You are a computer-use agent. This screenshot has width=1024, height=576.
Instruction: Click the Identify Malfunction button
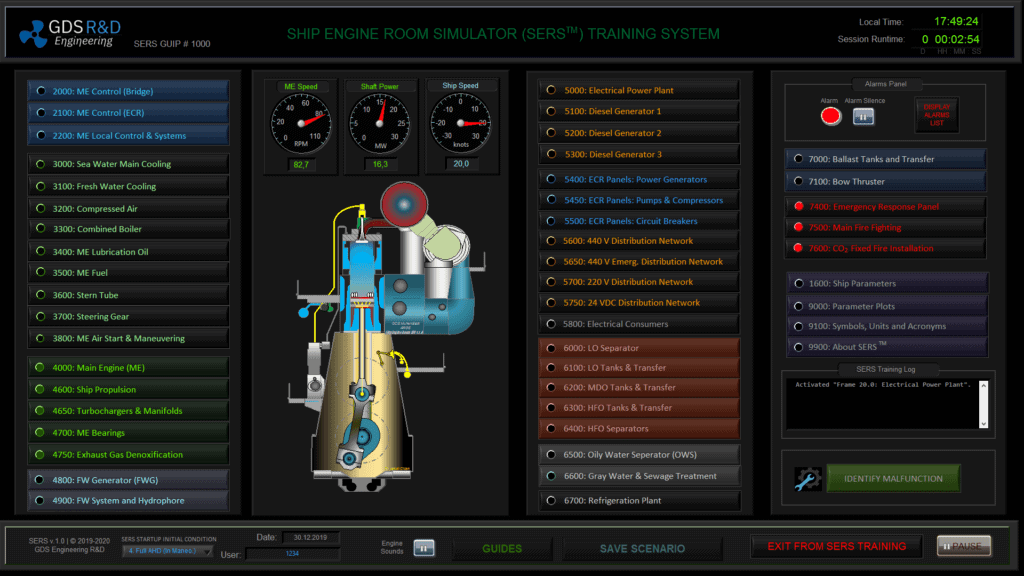point(893,479)
